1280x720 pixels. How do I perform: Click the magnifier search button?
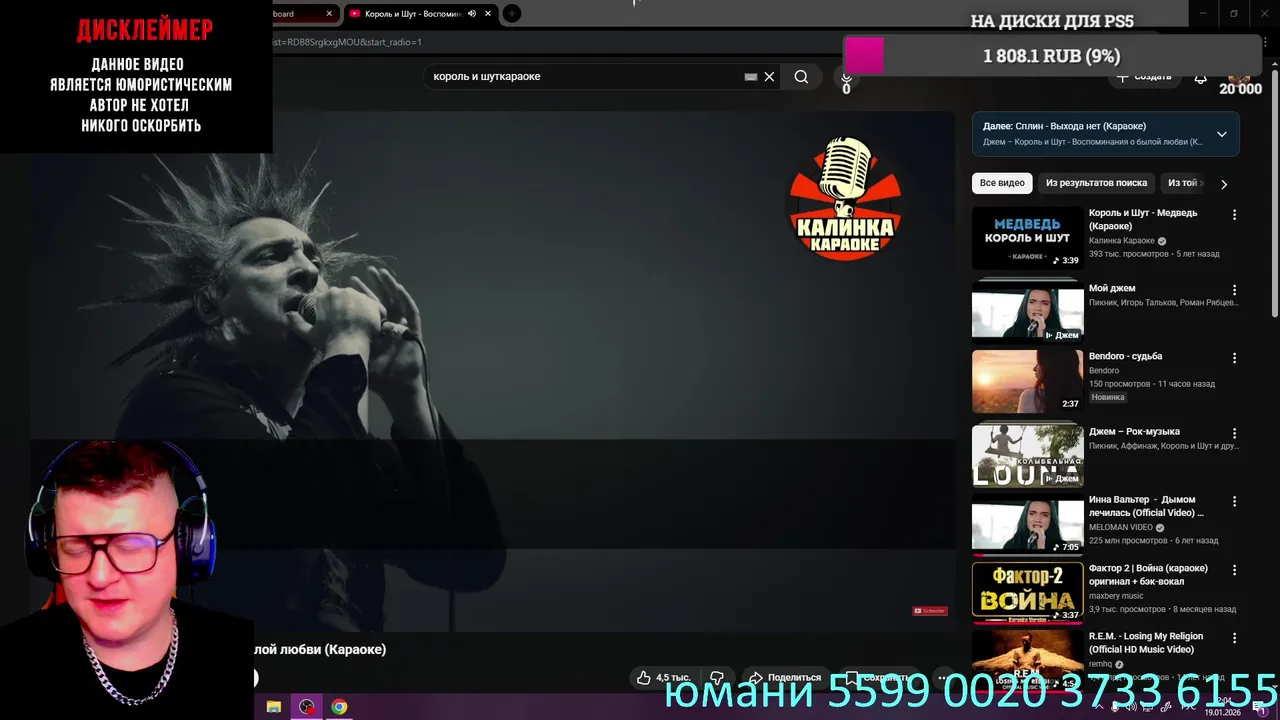point(801,77)
